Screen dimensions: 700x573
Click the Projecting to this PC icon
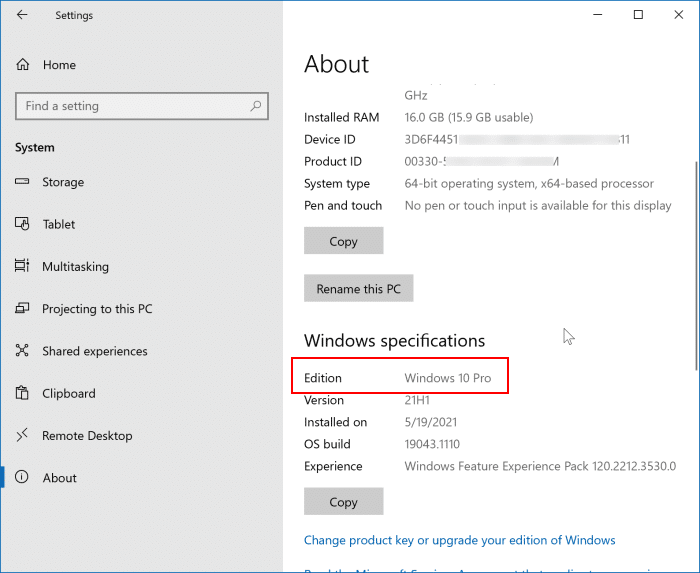(x=22, y=308)
